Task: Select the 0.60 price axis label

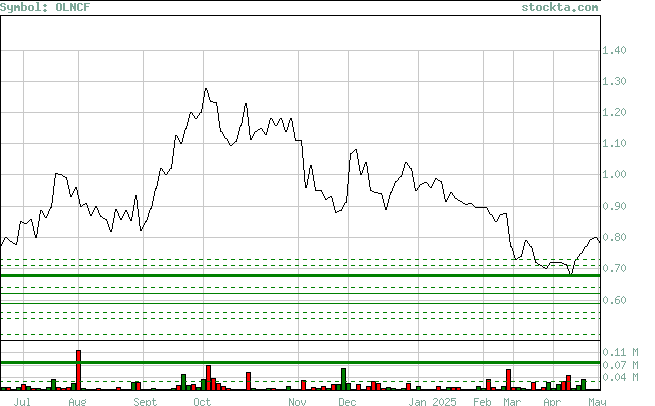Action: tap(614, 300)
